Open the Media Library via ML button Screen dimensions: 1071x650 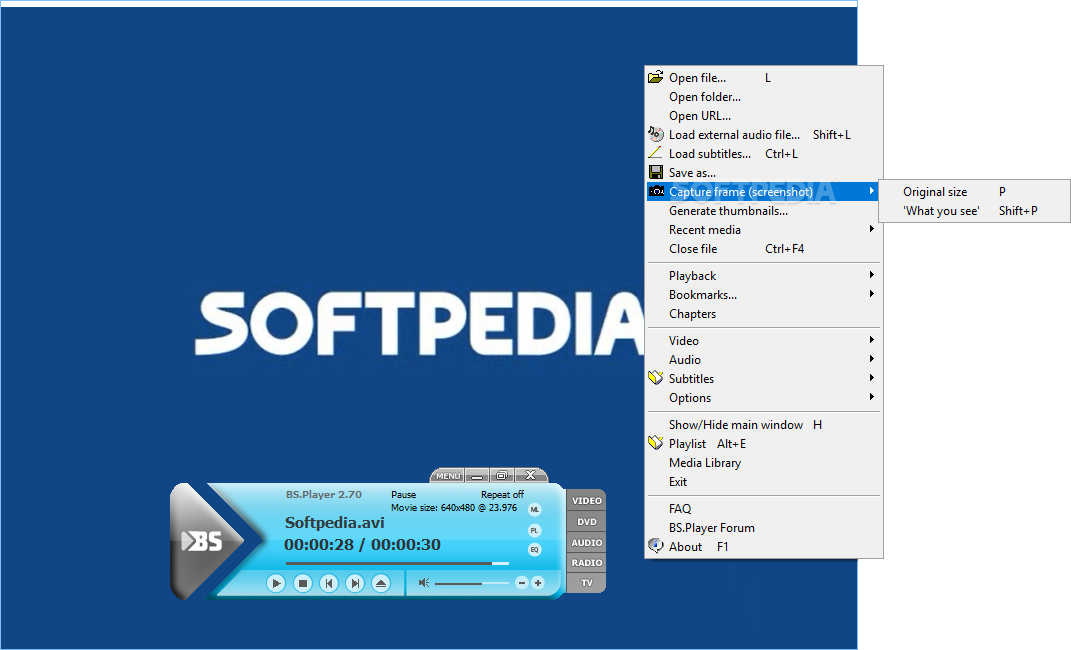535,509
